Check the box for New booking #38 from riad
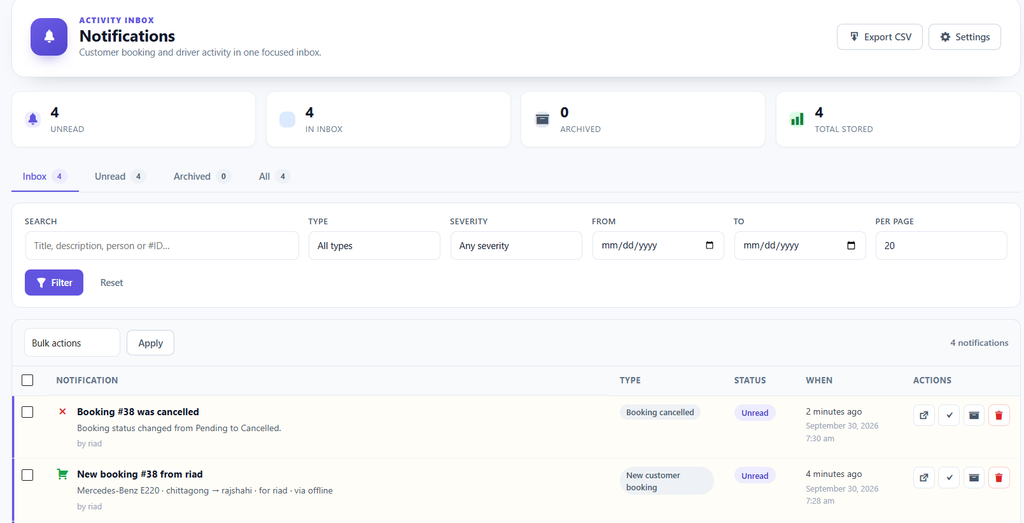1024x523 pixels. point(27,475)
